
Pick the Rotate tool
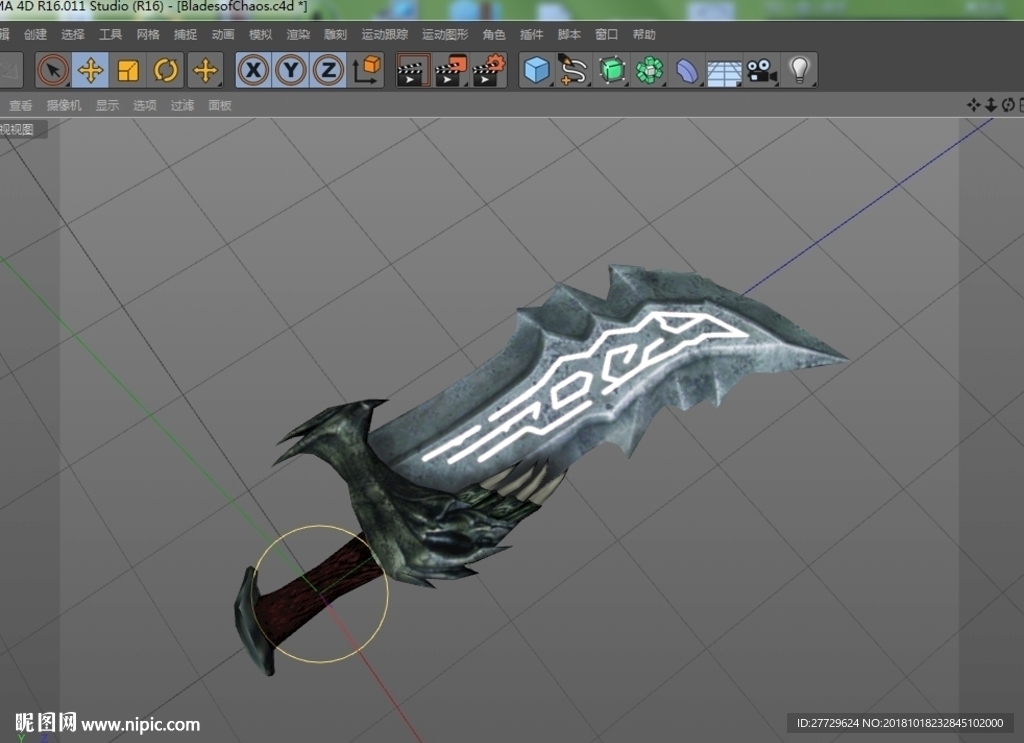(166, 70)
